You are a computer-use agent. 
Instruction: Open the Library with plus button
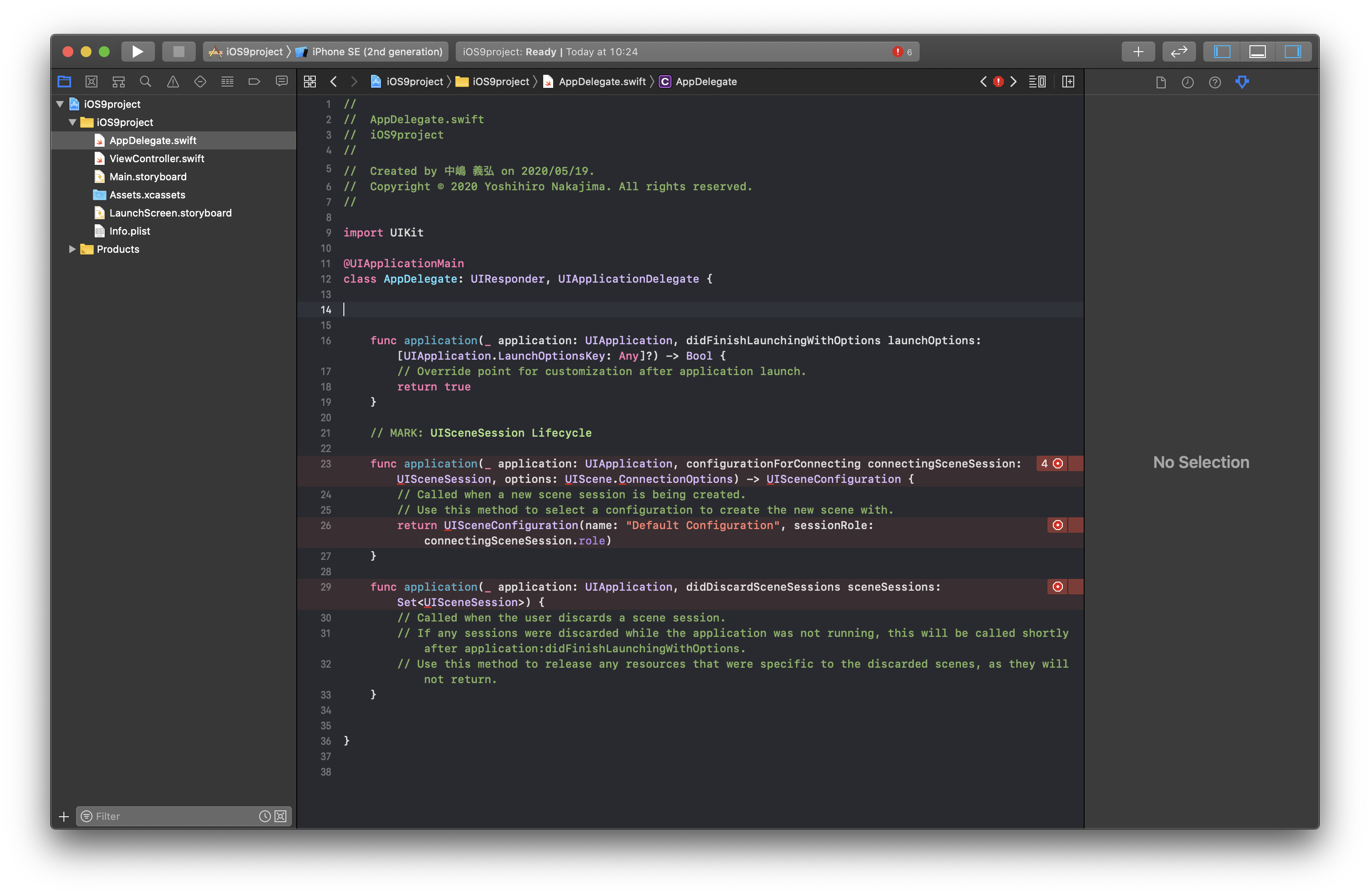[x=1138, y=52]
